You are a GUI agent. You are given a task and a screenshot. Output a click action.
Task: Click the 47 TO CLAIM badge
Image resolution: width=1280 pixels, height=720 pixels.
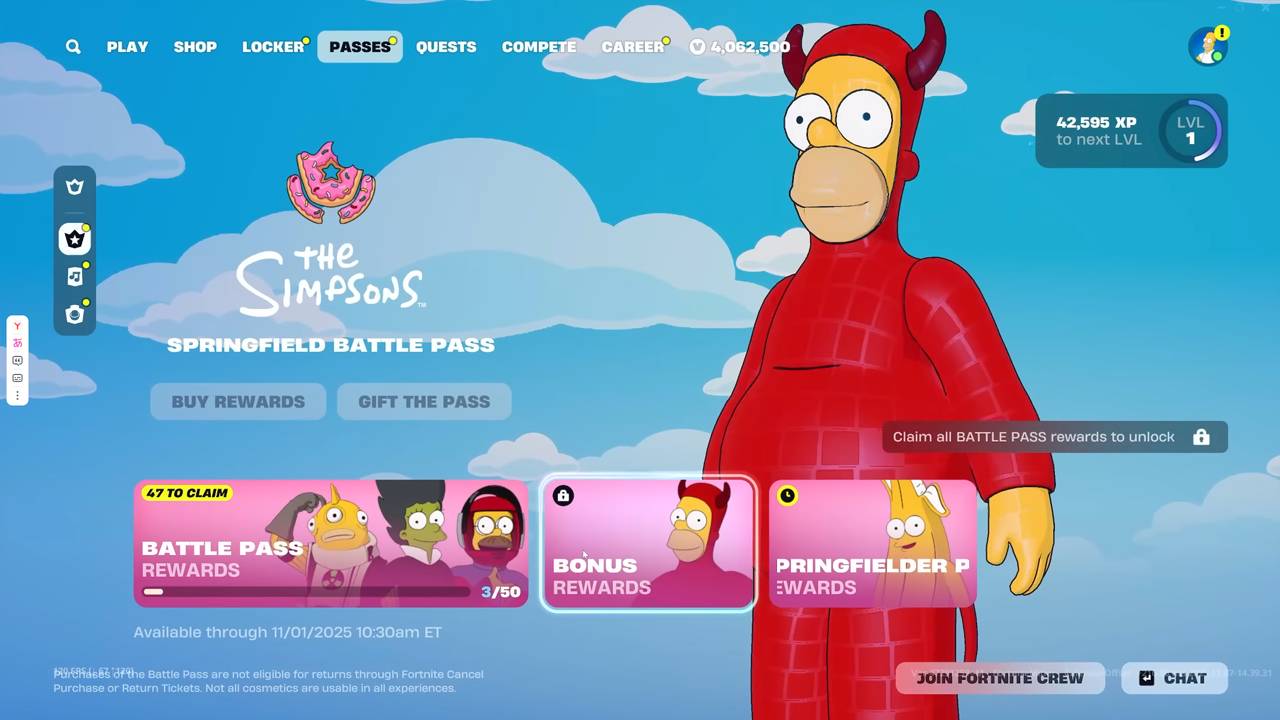(x=187, y=493)
